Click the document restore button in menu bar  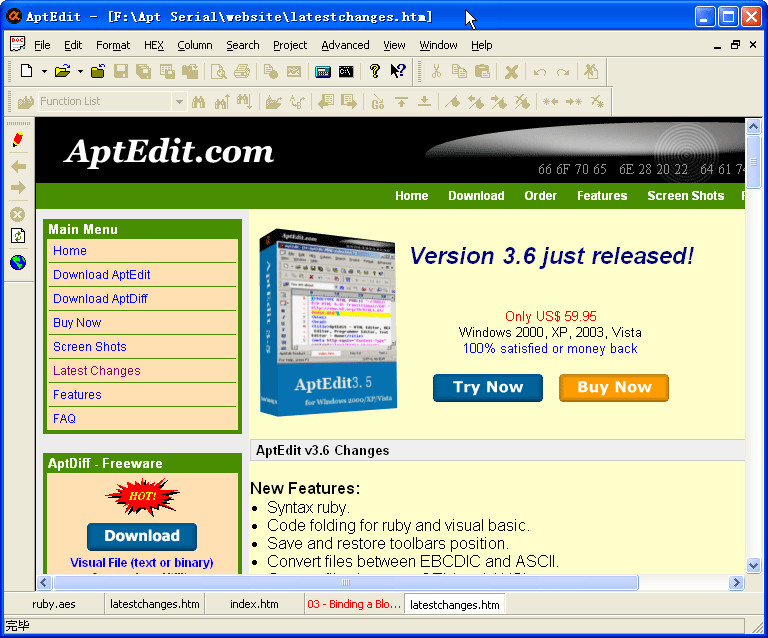click(735, 45)
